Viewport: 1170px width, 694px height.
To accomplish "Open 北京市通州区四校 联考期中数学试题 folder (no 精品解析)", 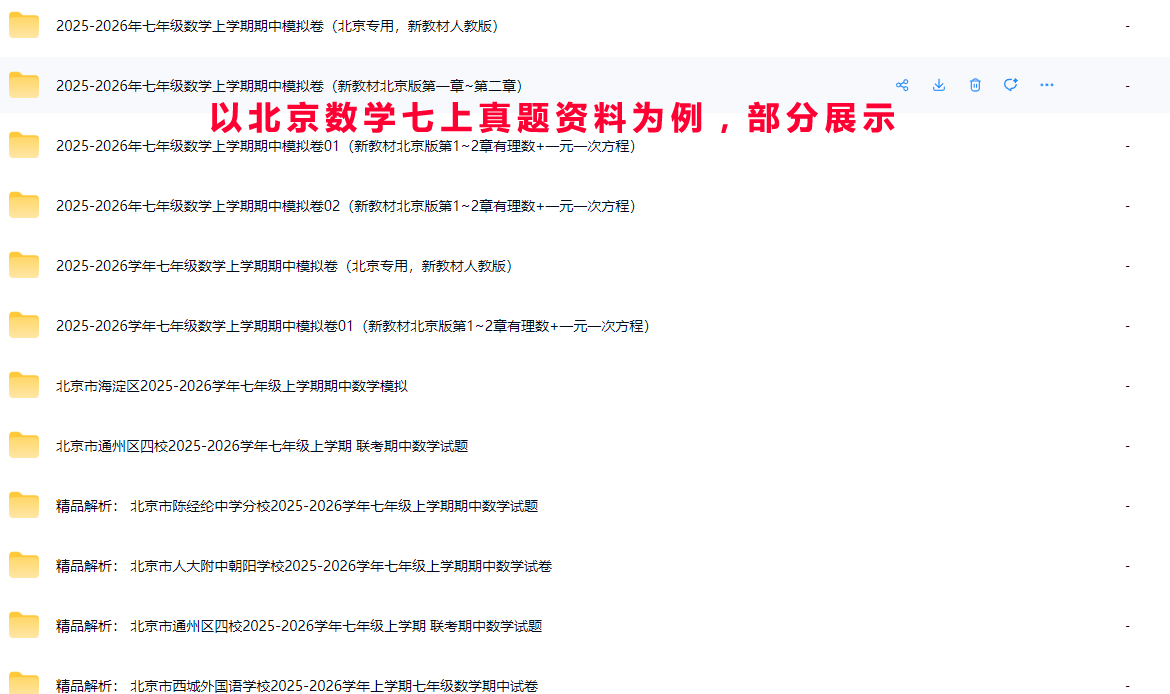I will (x=262, y=446).
